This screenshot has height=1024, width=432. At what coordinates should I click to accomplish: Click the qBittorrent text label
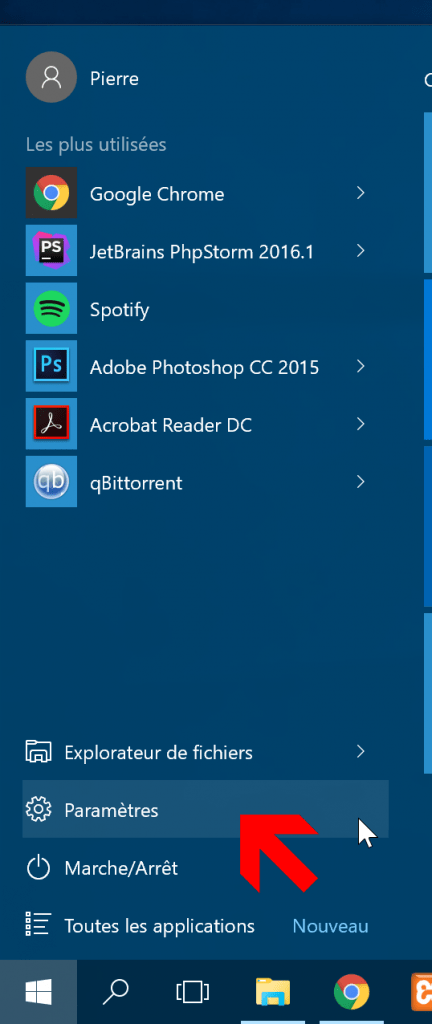pyautogui.click(x=136, y=483)
